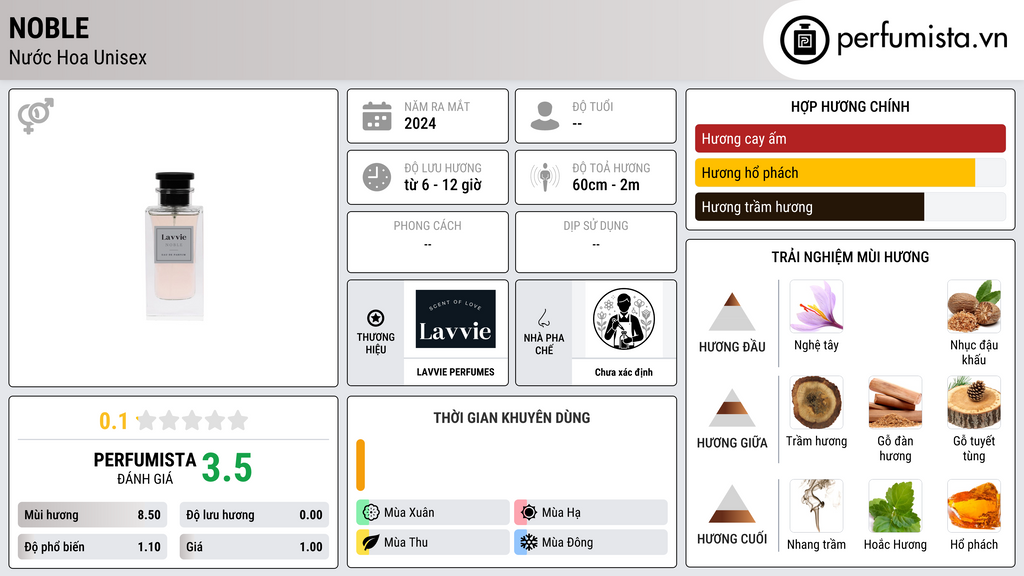
Task: Click the Nhang trầm incense image
Action: (x=816, y=505)
